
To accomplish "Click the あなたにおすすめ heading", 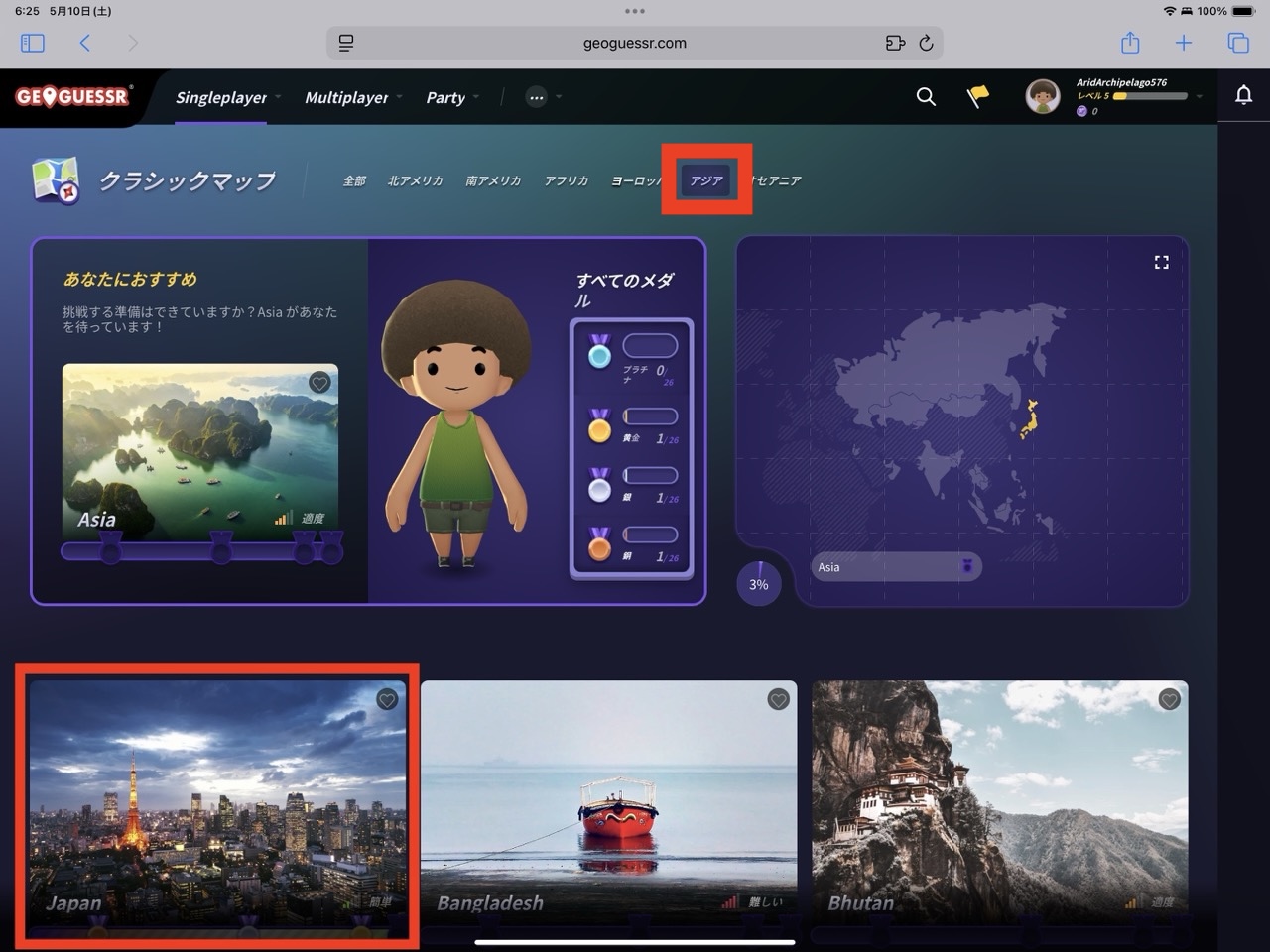I will point(130,279).
